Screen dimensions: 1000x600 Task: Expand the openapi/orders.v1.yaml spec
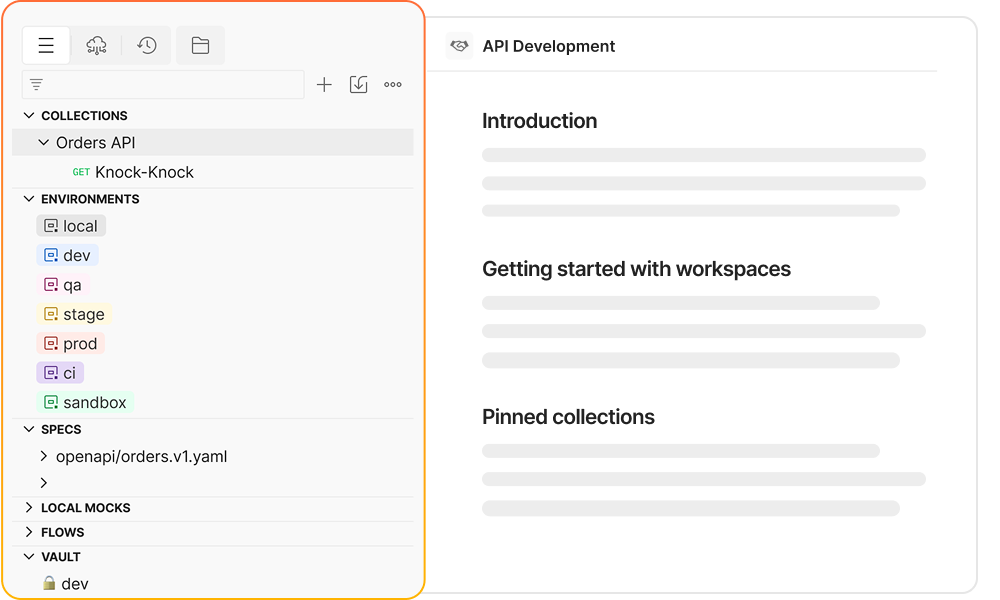point(43,457)
